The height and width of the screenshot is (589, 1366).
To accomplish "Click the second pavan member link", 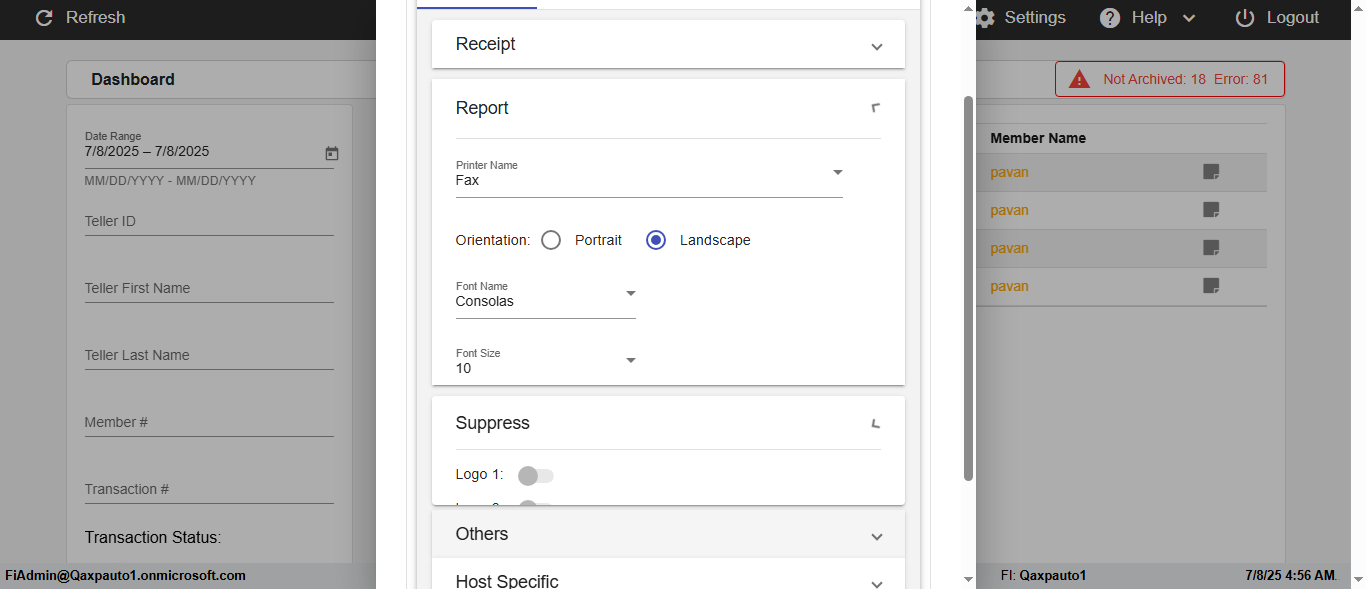I will pyautogui.click(x=1009, y=210).
